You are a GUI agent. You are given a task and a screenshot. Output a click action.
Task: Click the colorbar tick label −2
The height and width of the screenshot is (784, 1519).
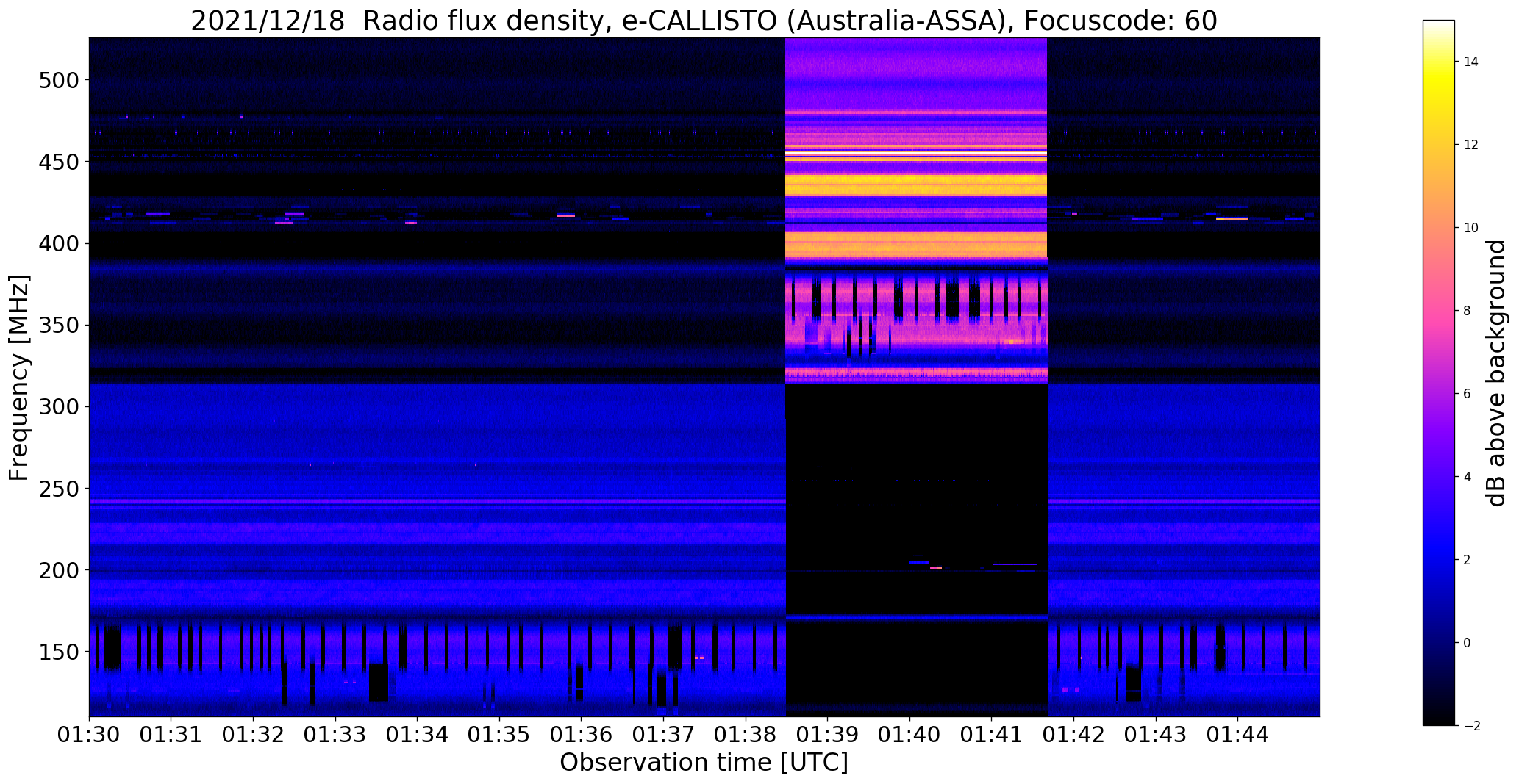1470,726
